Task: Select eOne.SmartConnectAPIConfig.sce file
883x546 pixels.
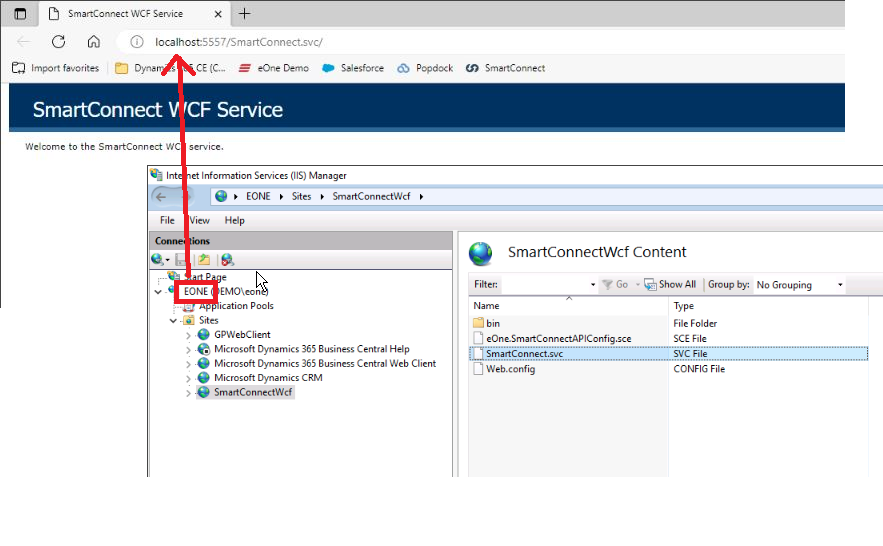Action: point(559,338)
